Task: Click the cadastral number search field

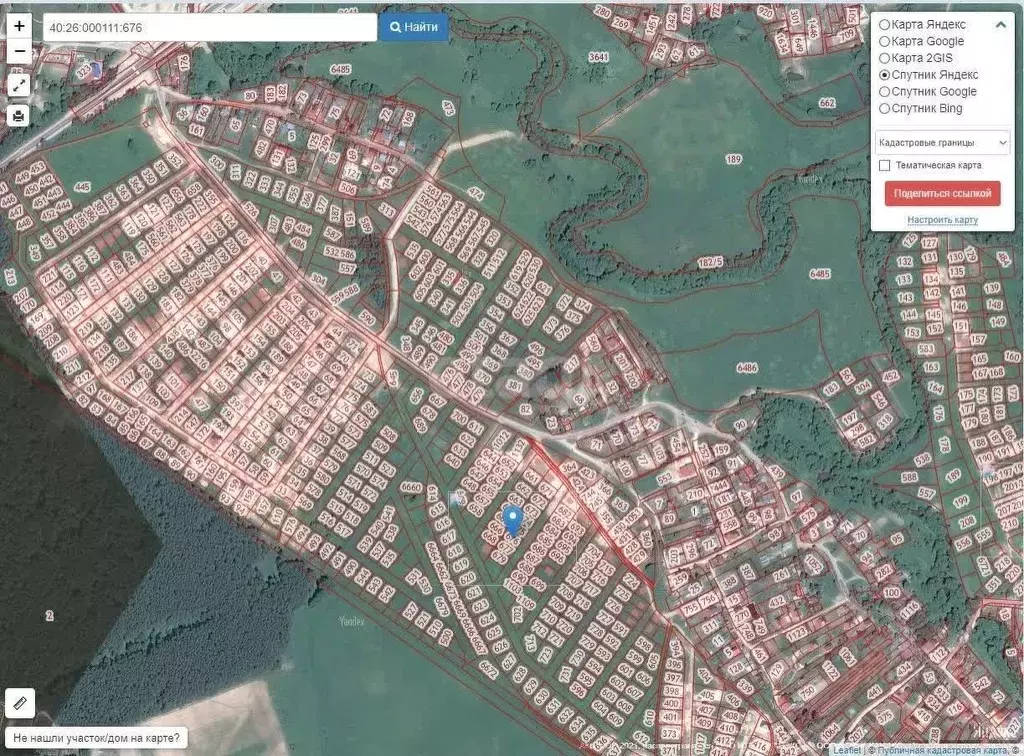Action: tap(195, 28)
